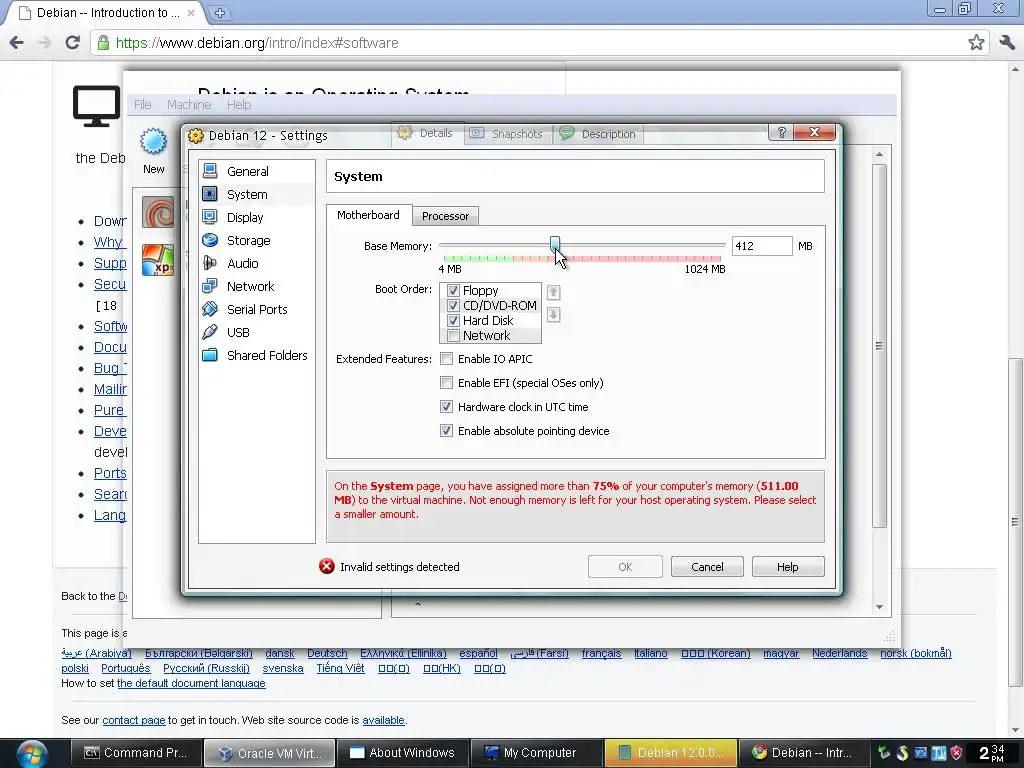Select the Debian VM swirl icon
Screen dimensions: 1024x768
coord(158,212)
